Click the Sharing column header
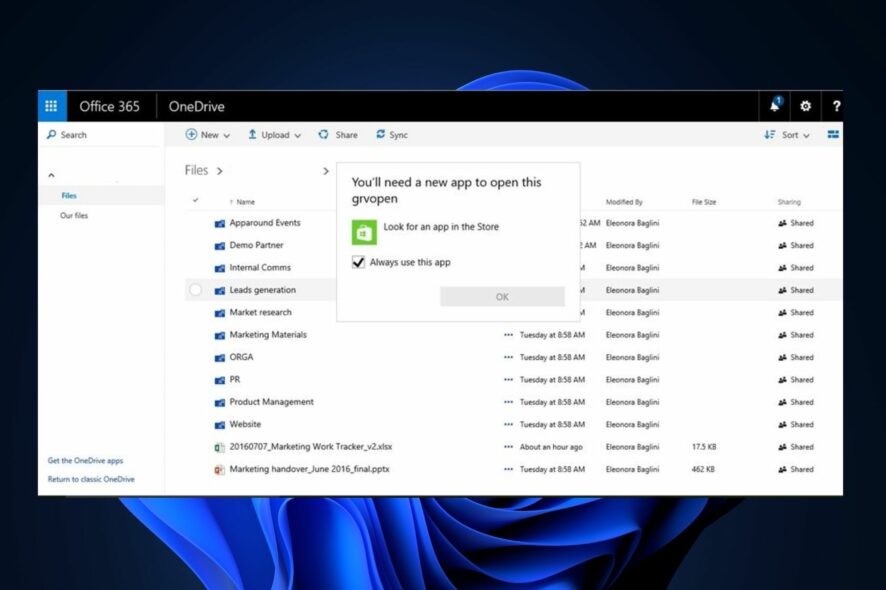This screenshot has width=886, height=590. [789, 202]
